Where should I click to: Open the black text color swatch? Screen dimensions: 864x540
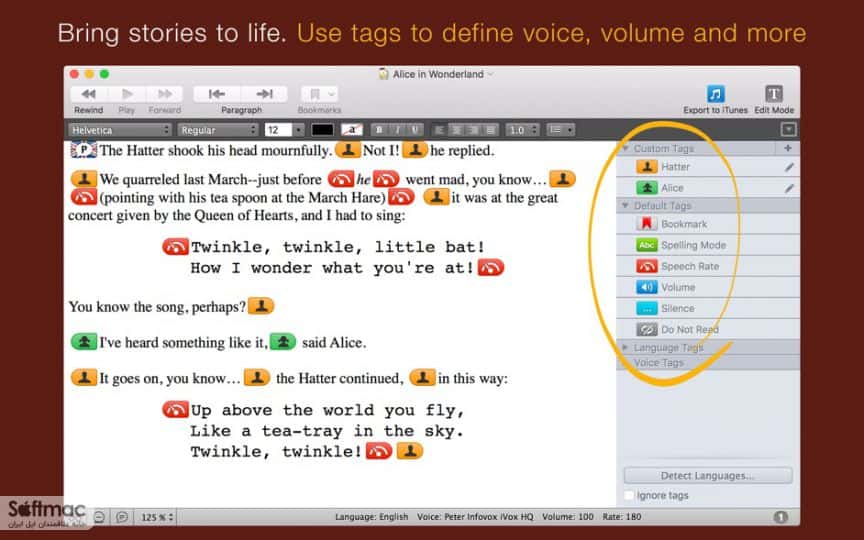pos(322,130)
